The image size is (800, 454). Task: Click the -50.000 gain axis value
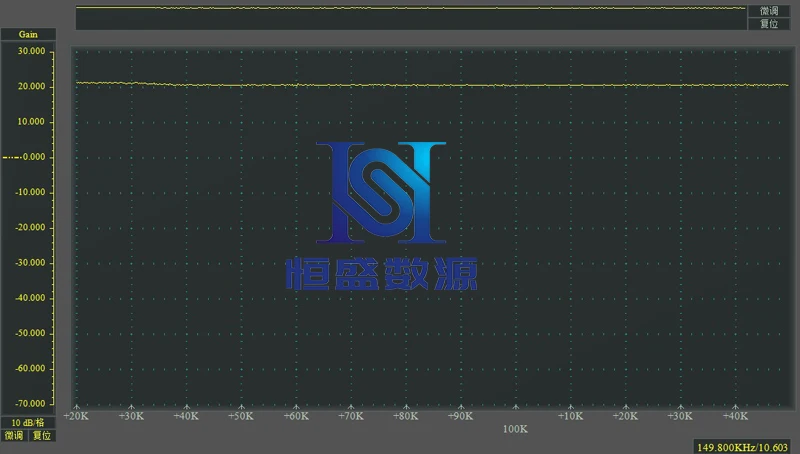(31, 333)
